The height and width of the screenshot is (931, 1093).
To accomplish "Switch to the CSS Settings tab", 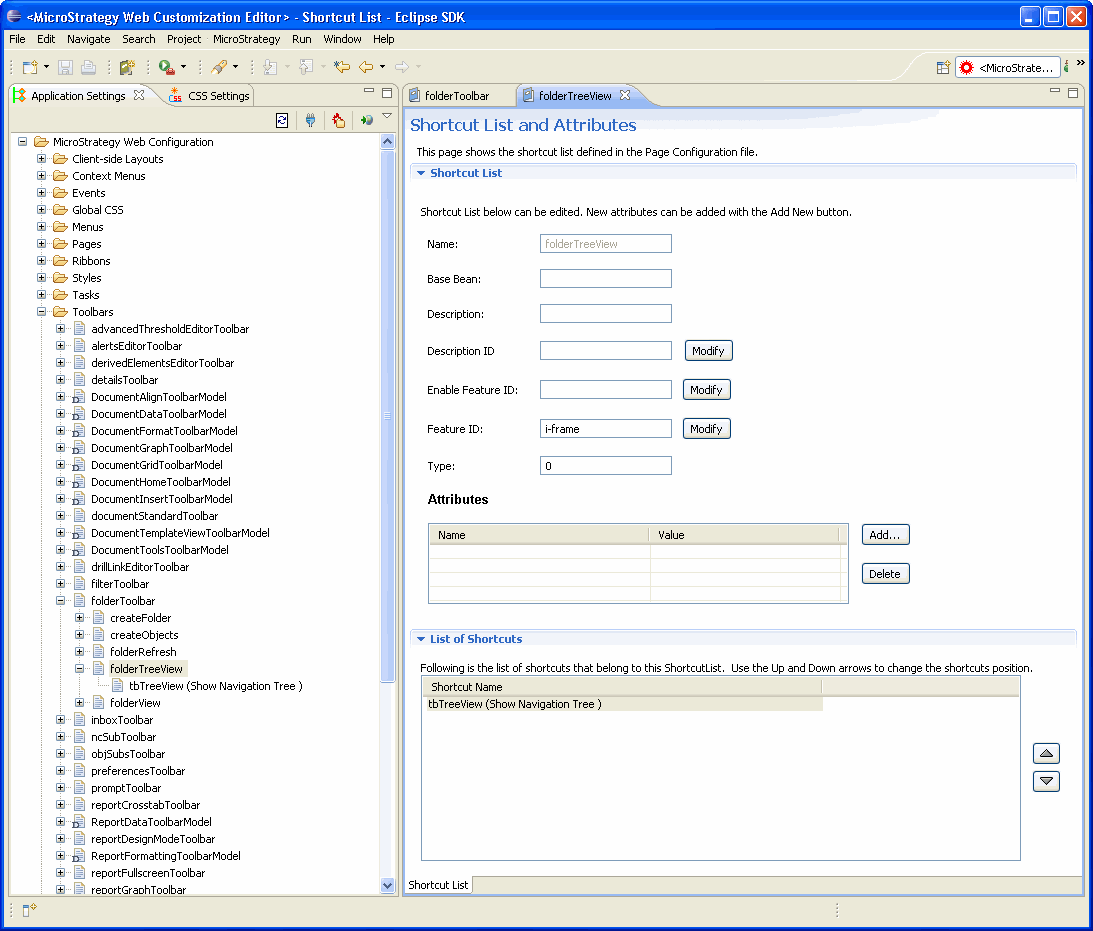I will tap(211, 95).
